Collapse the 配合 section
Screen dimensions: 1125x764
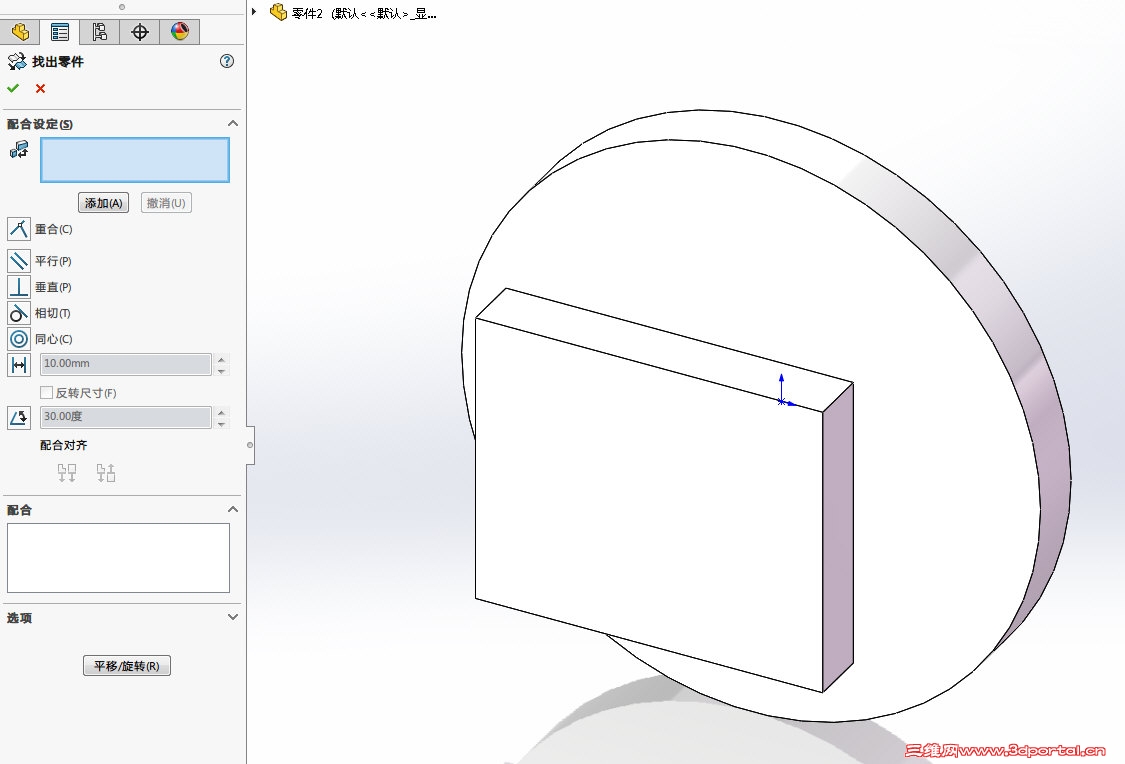tap(232, 509)
